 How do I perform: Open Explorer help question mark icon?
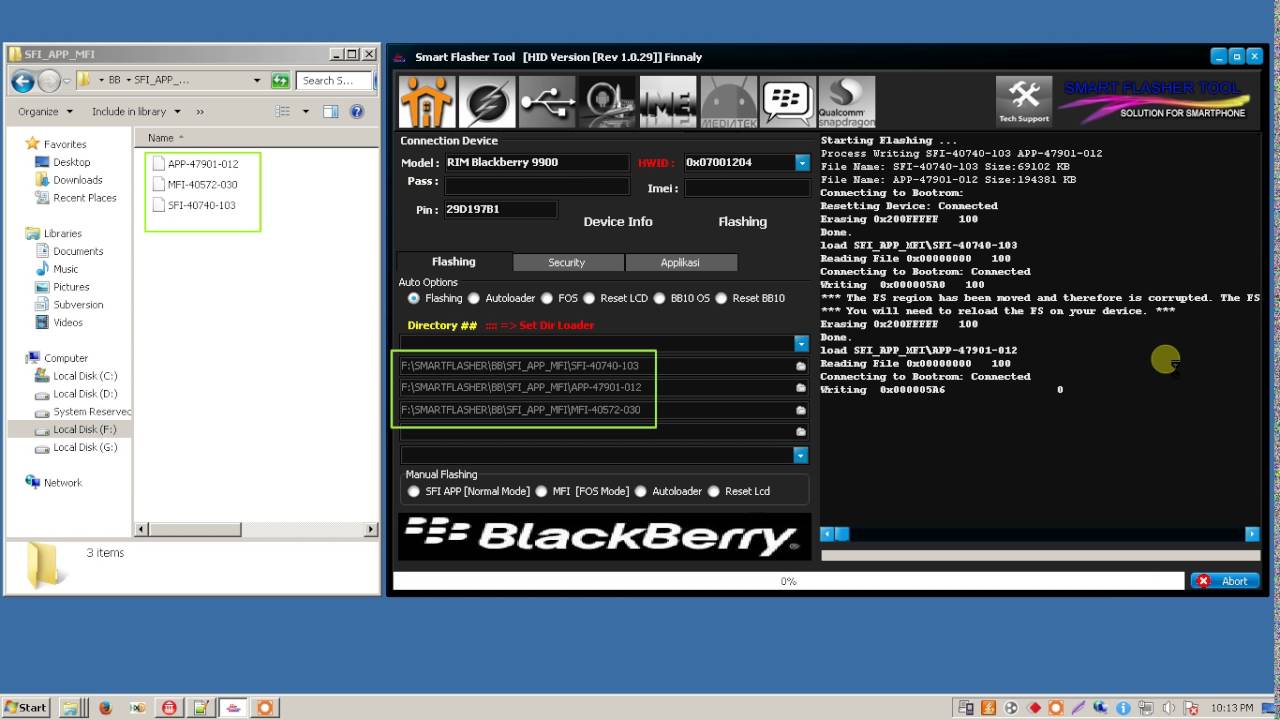click(357, 112)
